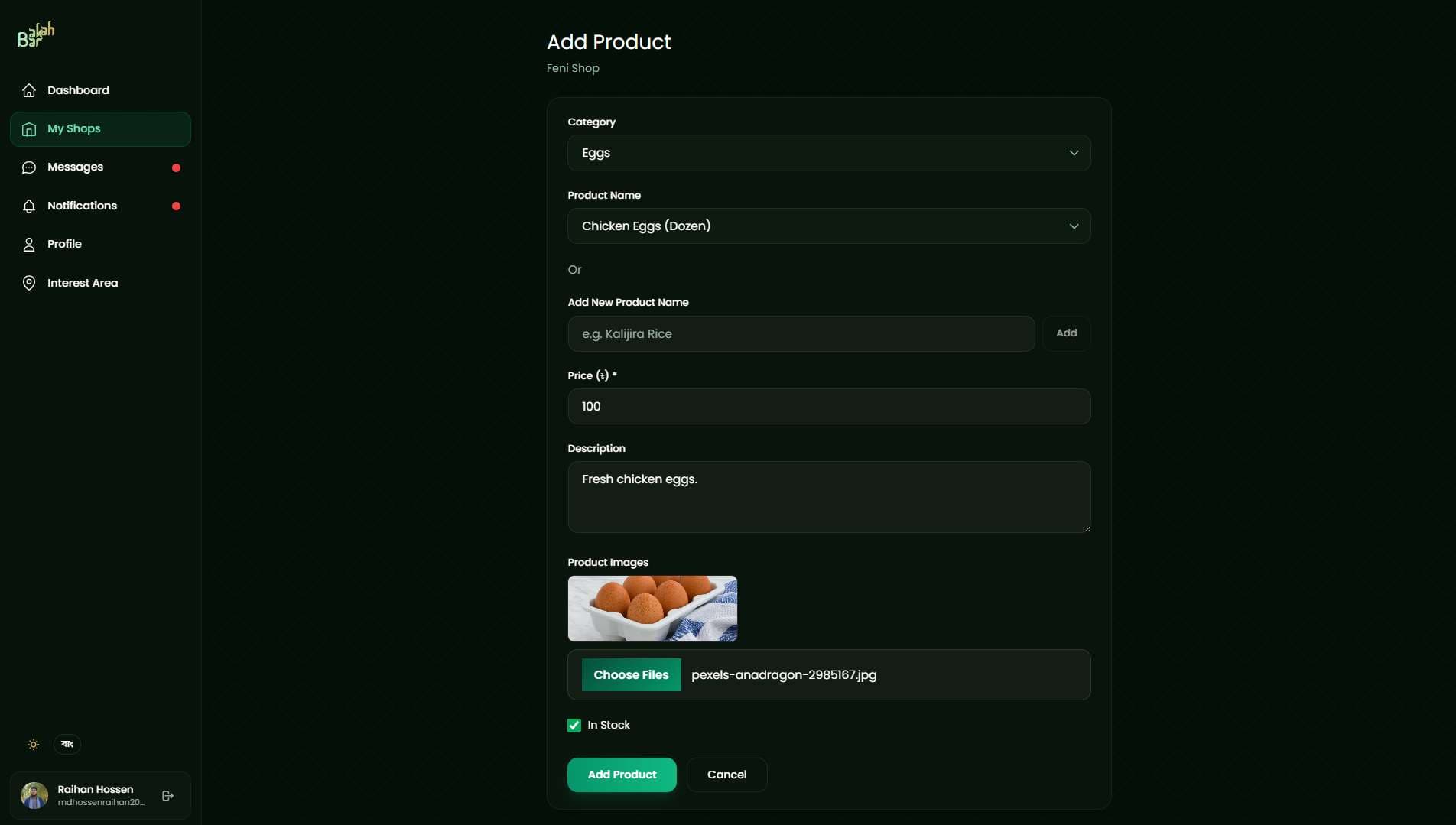This screenshot has width=1456, height=825.
Task: Click the Profile person icon
Action: coord(29,245)
